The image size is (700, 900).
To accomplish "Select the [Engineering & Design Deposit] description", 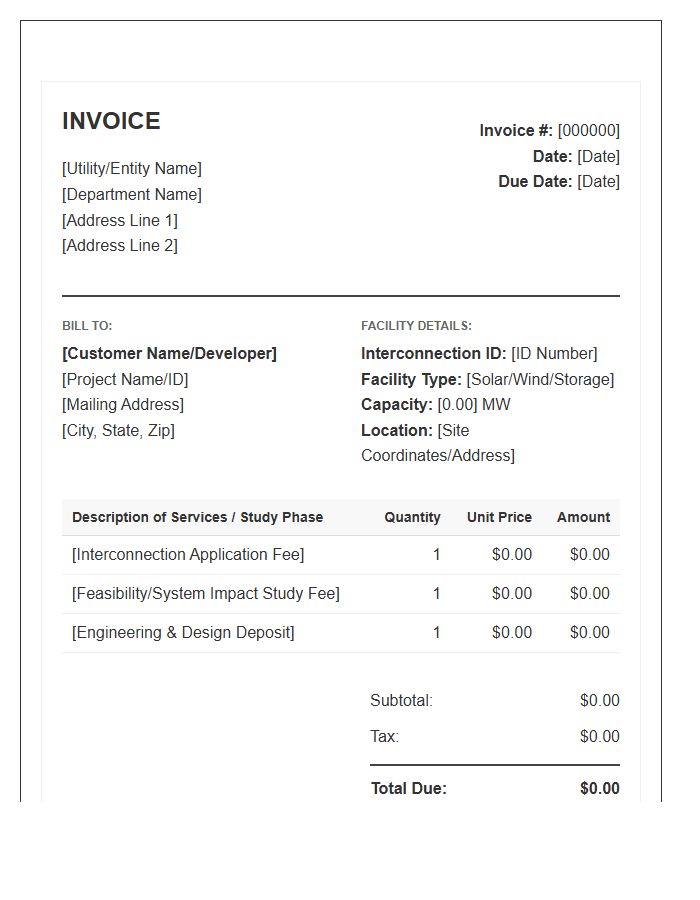I will (183, 633).
